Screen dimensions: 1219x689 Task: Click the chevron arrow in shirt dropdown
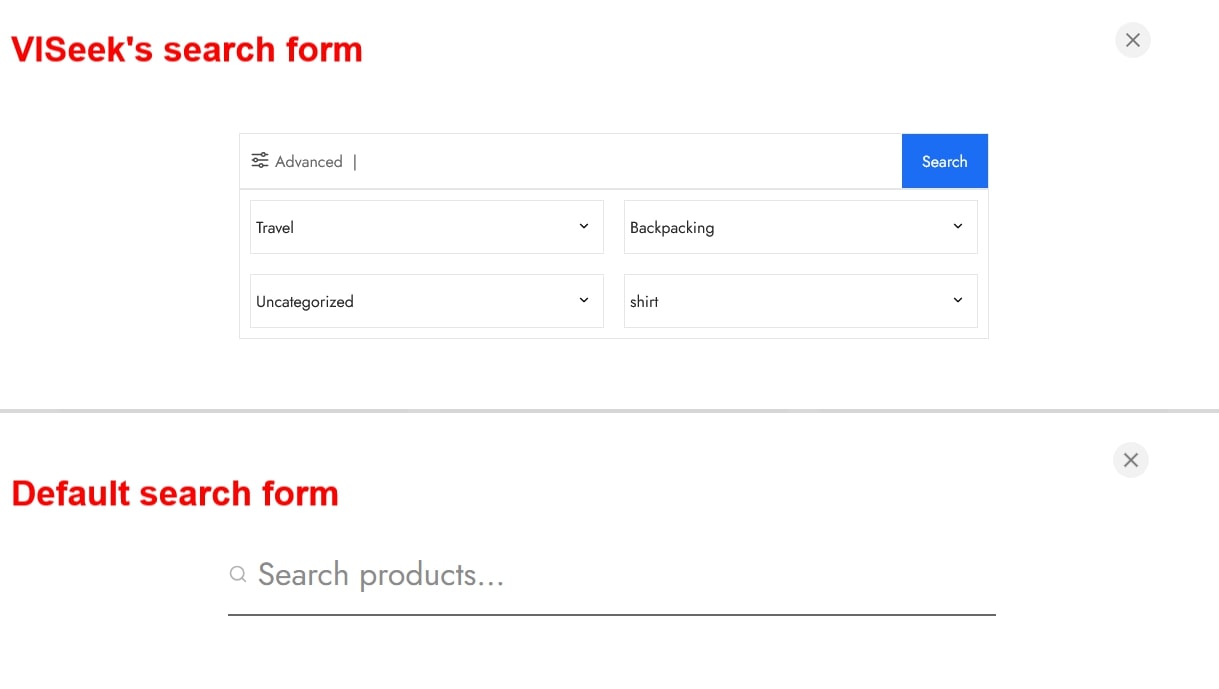pyautogui.click(x=958, y=300)
